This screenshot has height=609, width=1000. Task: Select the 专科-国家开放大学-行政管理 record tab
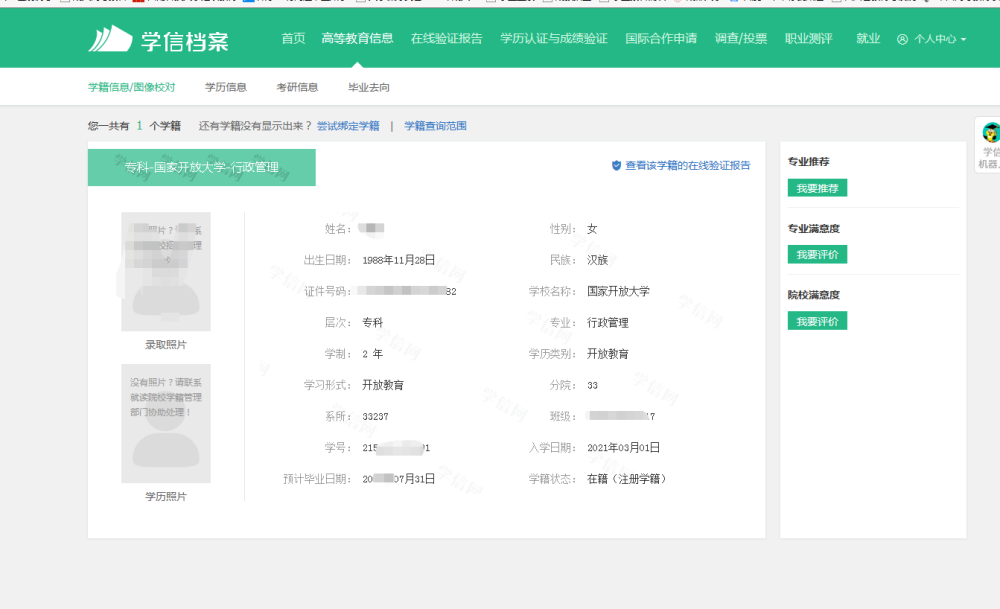coord(202,168)
